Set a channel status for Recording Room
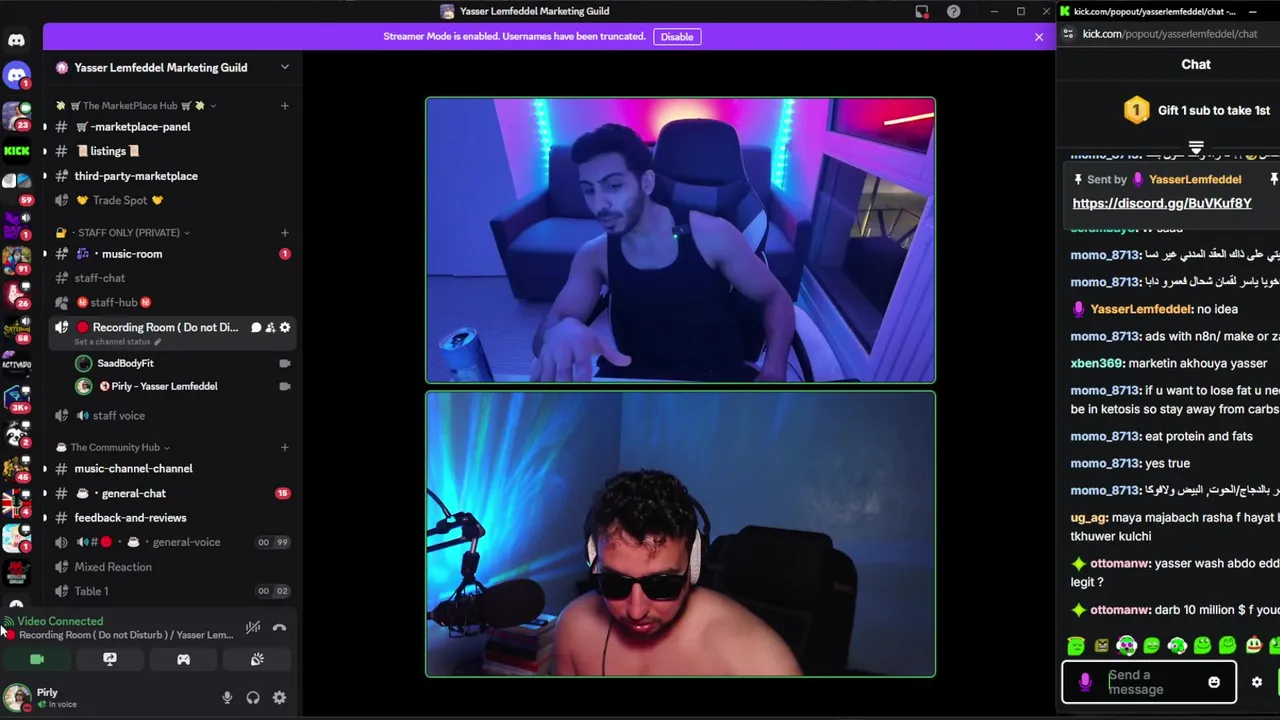 [117, 342]
